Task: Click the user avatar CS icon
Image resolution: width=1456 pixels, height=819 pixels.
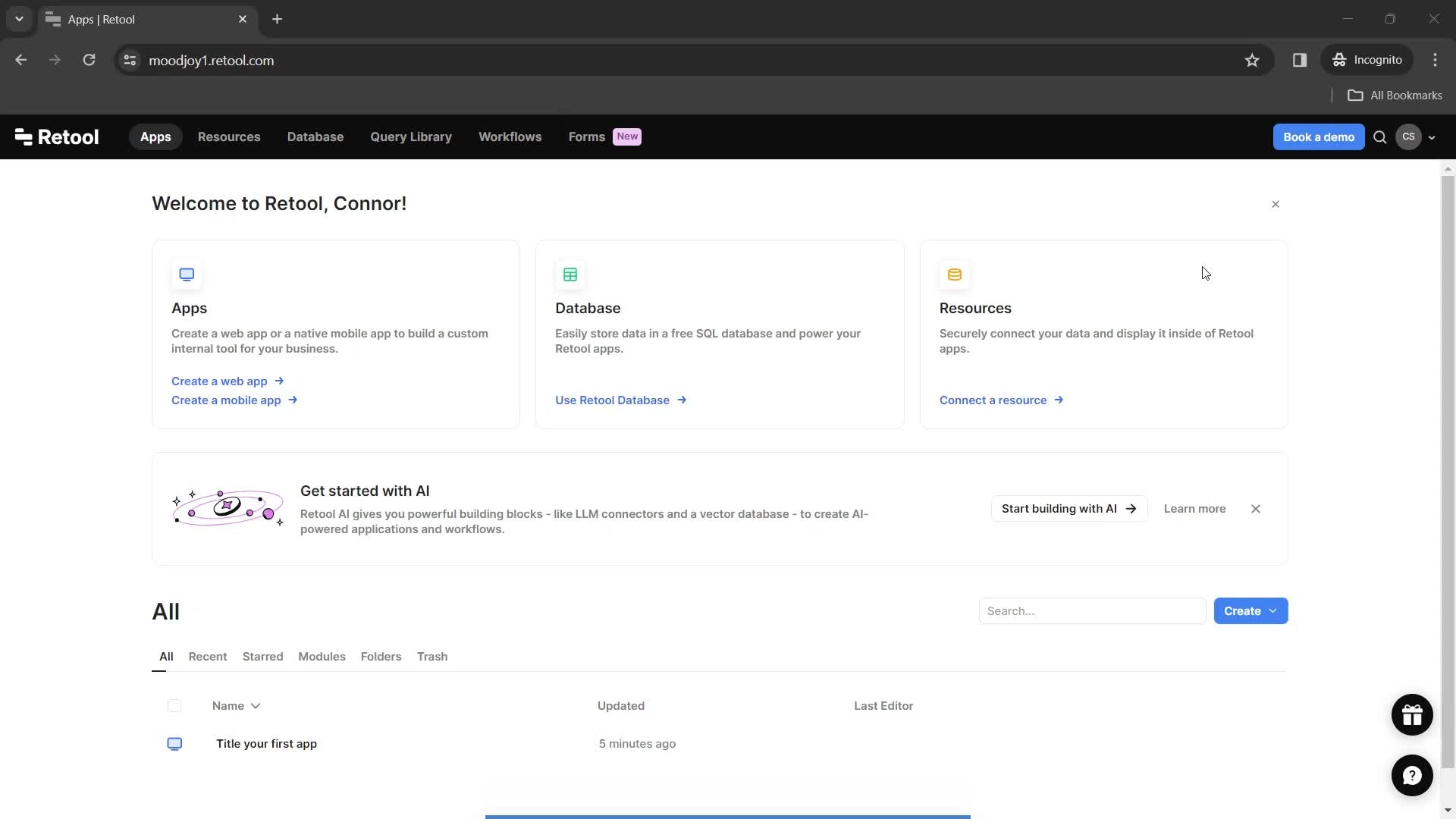Action: pyautogui.click(x=1408, y=137)
